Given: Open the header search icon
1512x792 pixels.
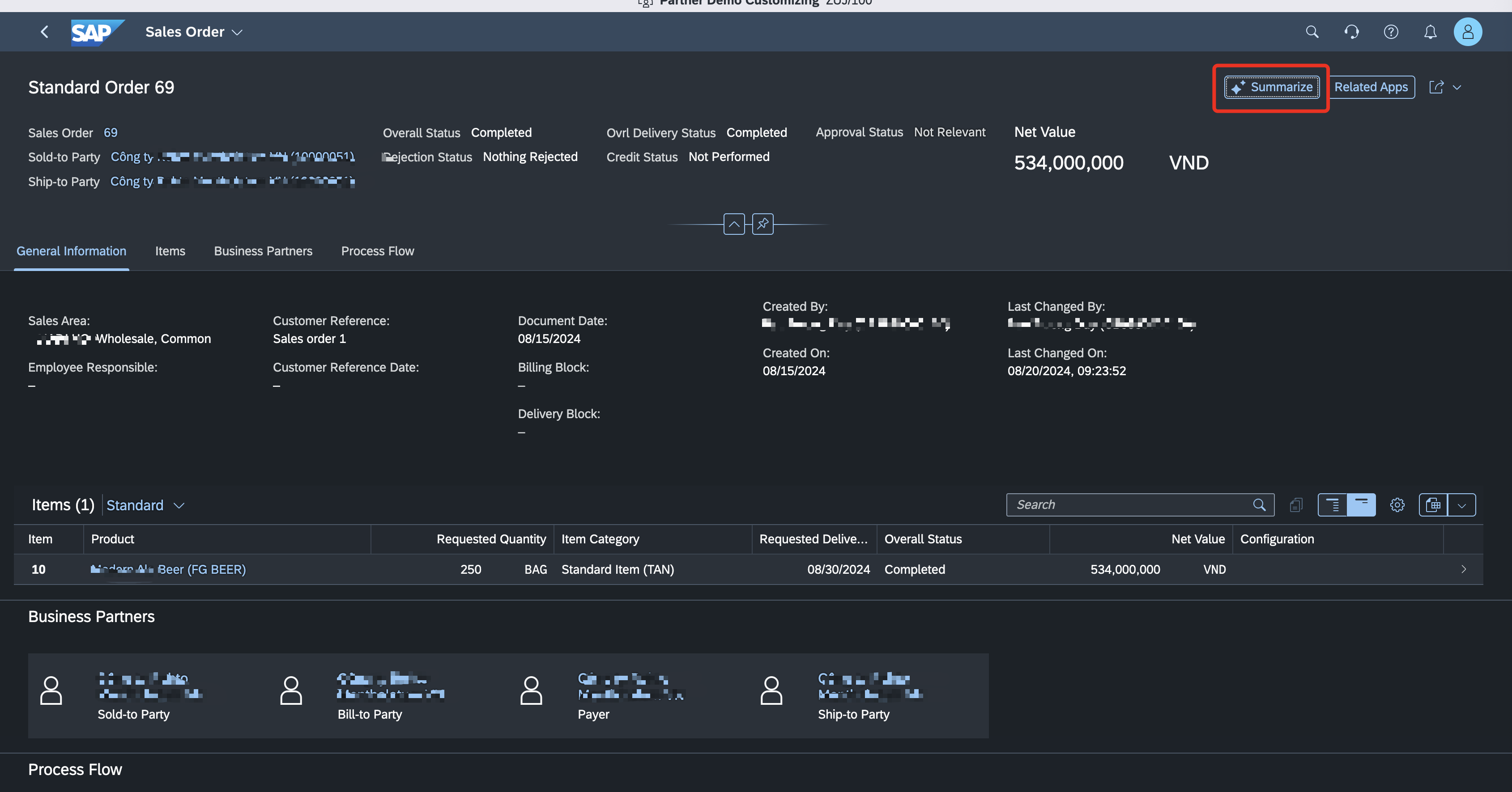Looking at the screenshot, I should click(1312, 32).
